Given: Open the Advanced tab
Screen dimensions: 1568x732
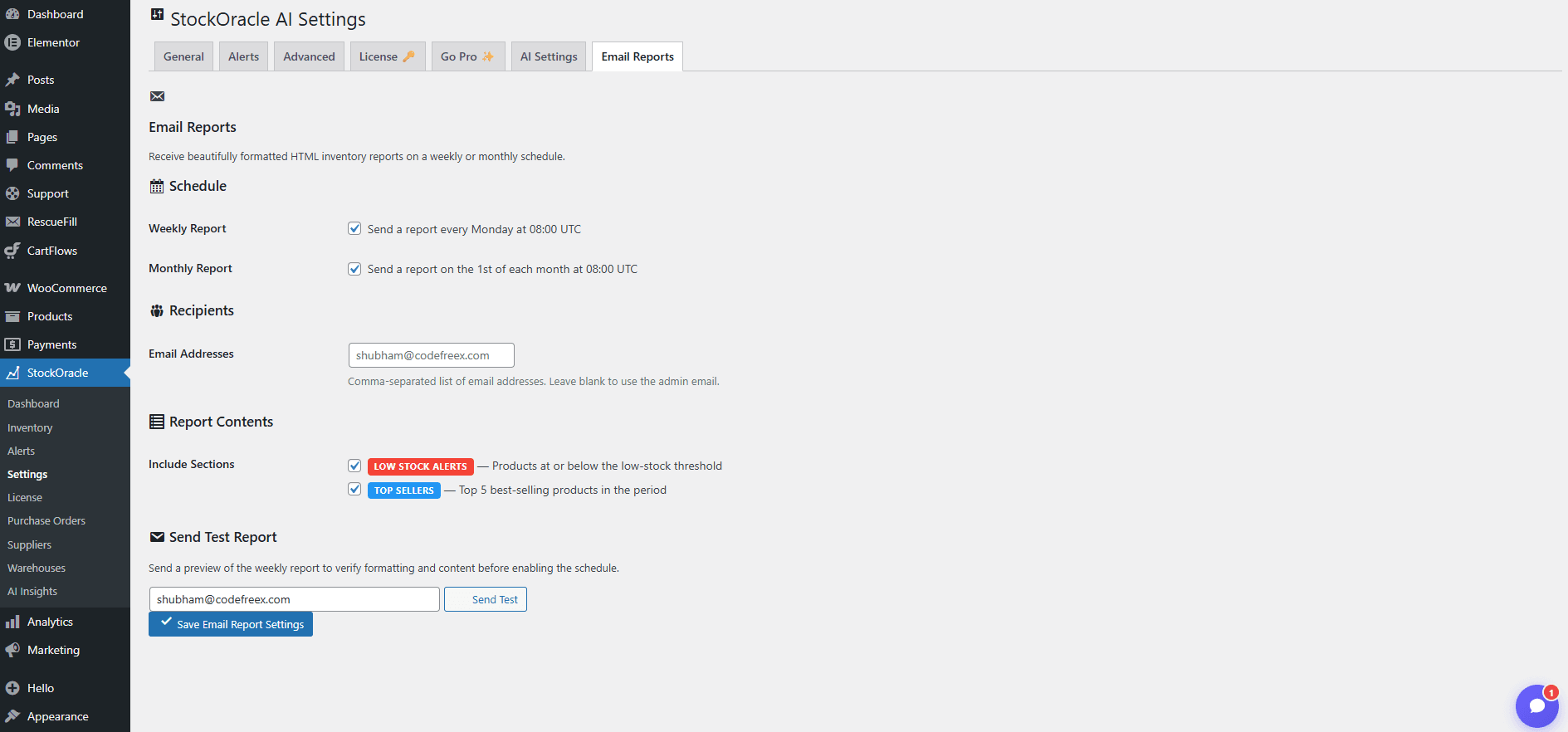Looking at the screenshot, I should [309, 56].
